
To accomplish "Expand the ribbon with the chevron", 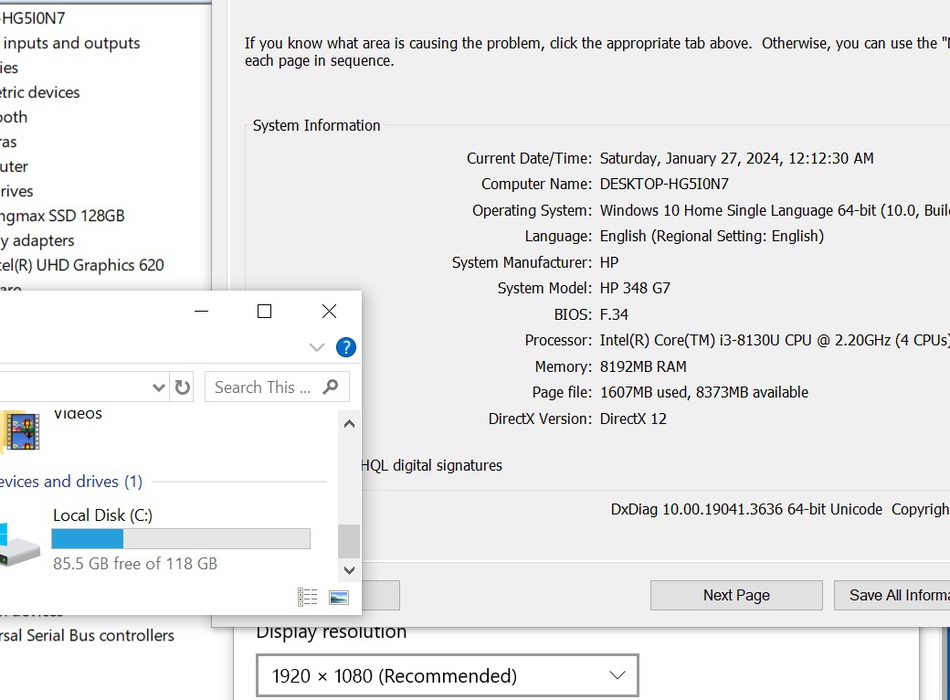I will coord(317,347).
